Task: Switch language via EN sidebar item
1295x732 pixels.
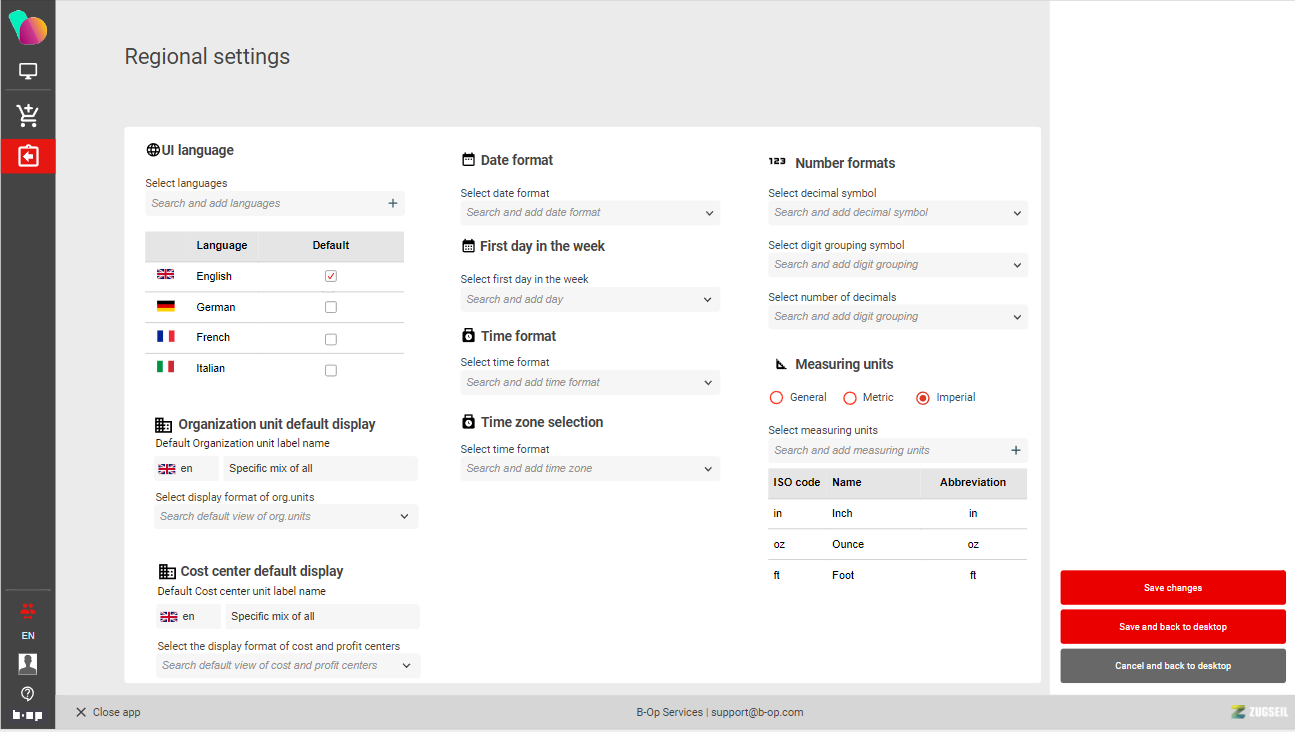Action: [x=28, y=636]
